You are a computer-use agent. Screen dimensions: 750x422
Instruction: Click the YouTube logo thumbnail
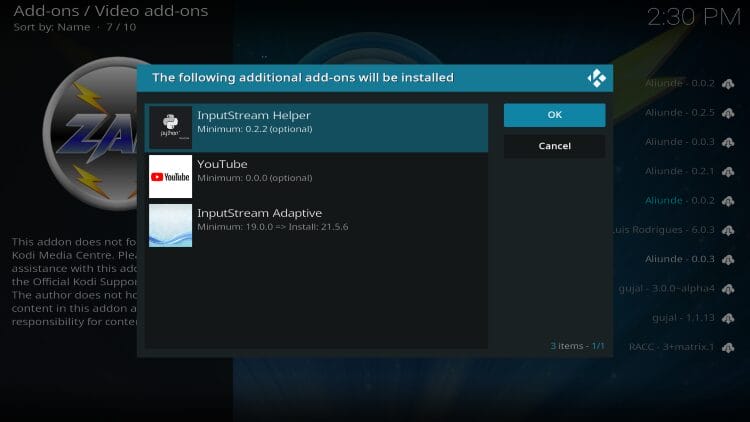[x=170, y=177]
